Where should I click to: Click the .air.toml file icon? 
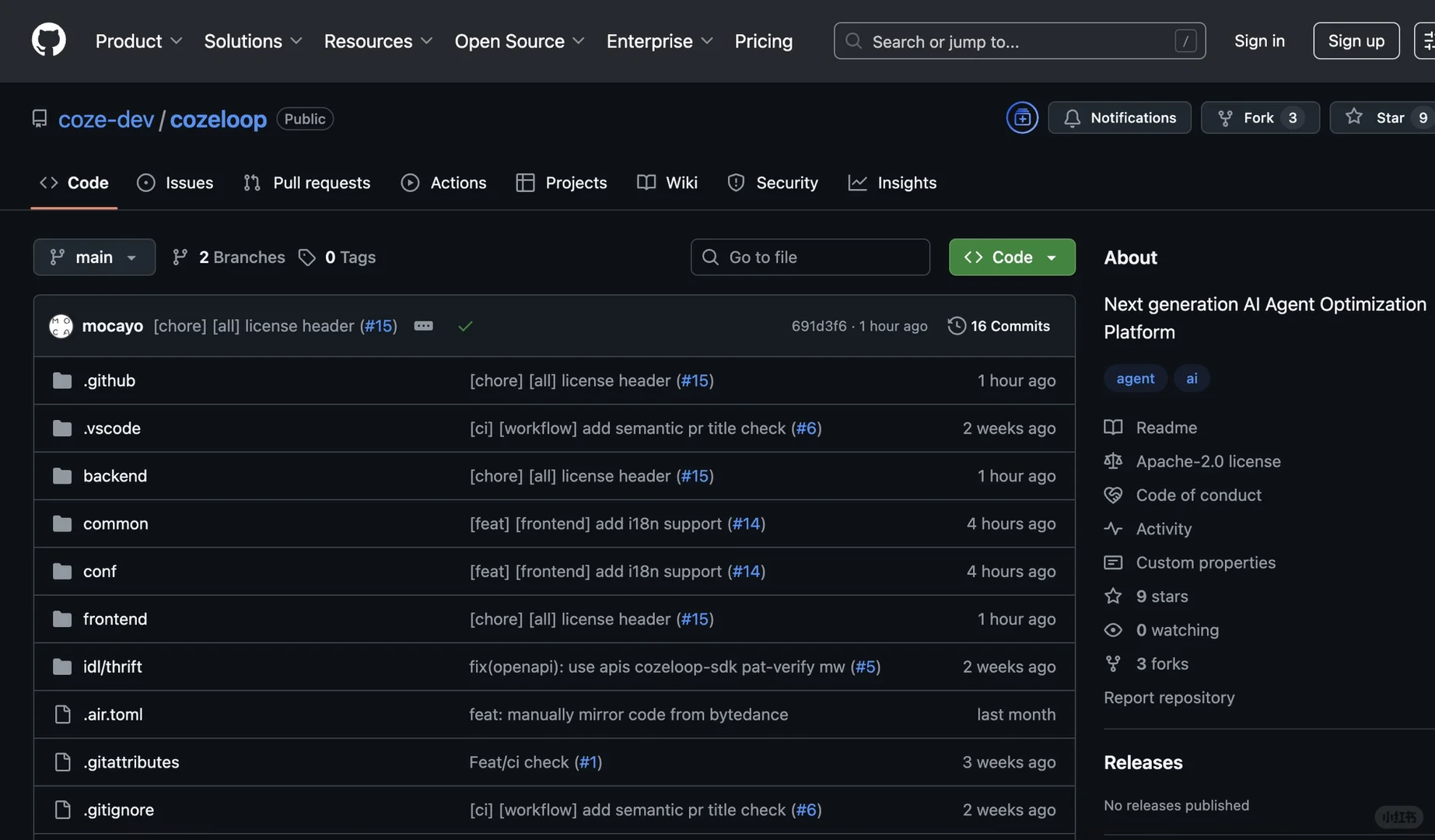coord(62,714)
